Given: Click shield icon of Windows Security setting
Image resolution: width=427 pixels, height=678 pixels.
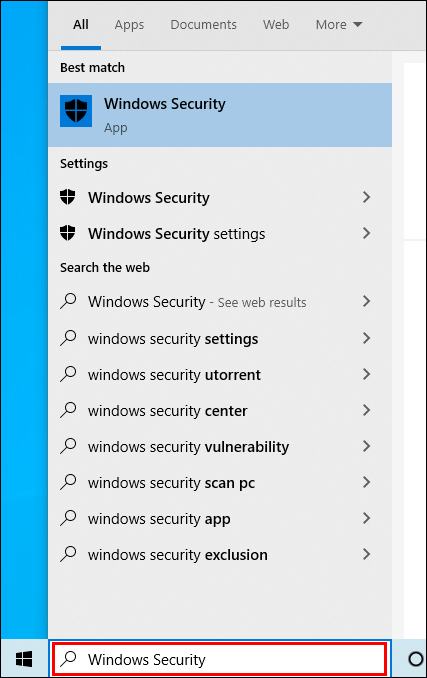Looking at the screenshot, I should tap(67, 197).
